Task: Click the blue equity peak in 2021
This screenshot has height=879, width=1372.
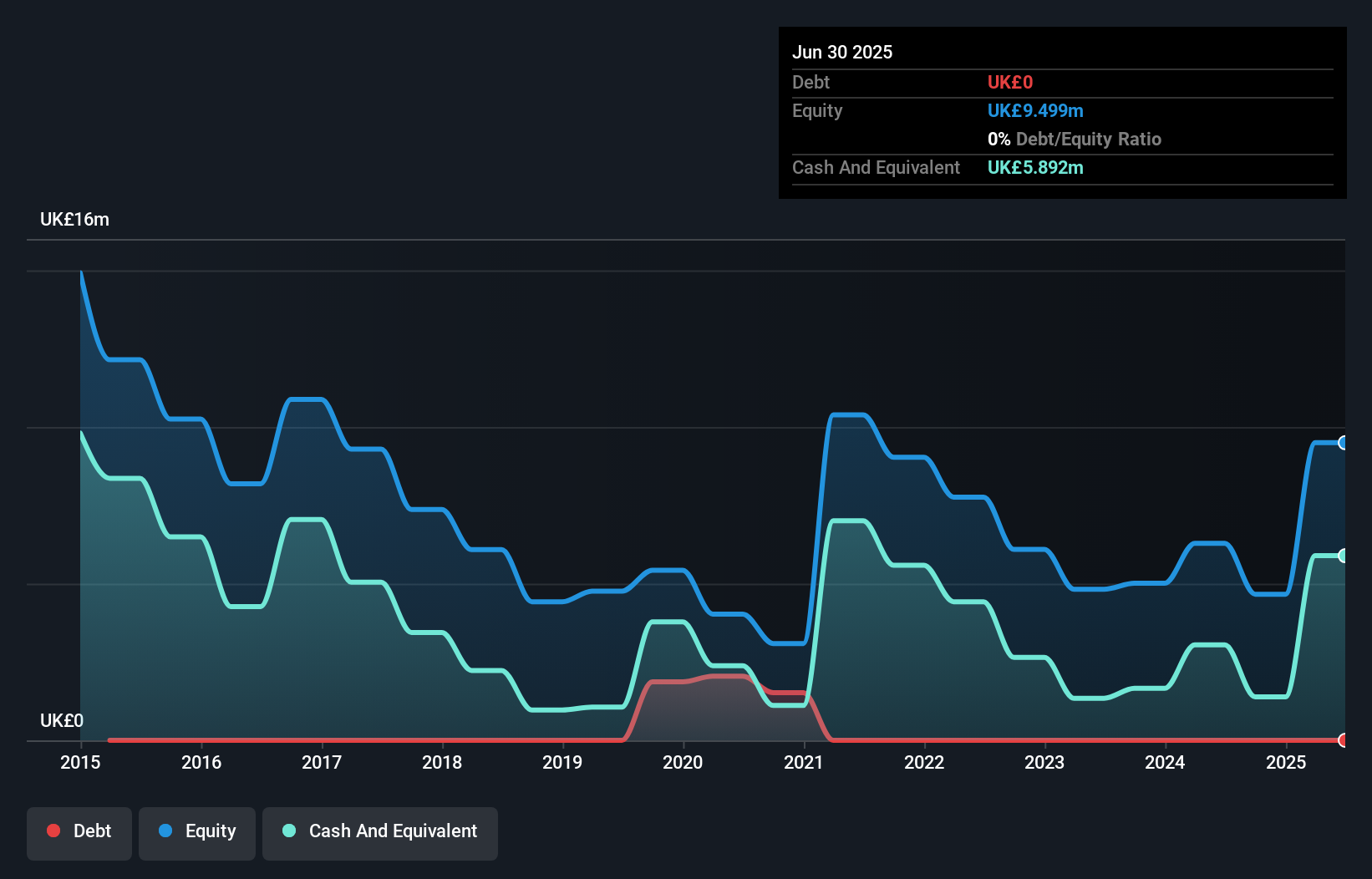Action: click(x=848, y=414)
